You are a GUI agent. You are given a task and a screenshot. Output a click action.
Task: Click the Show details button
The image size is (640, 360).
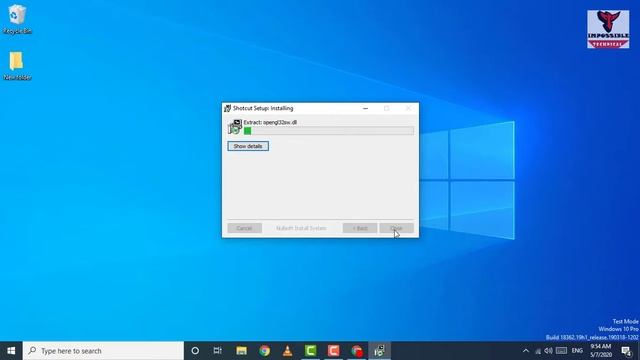tap(248, 146)
